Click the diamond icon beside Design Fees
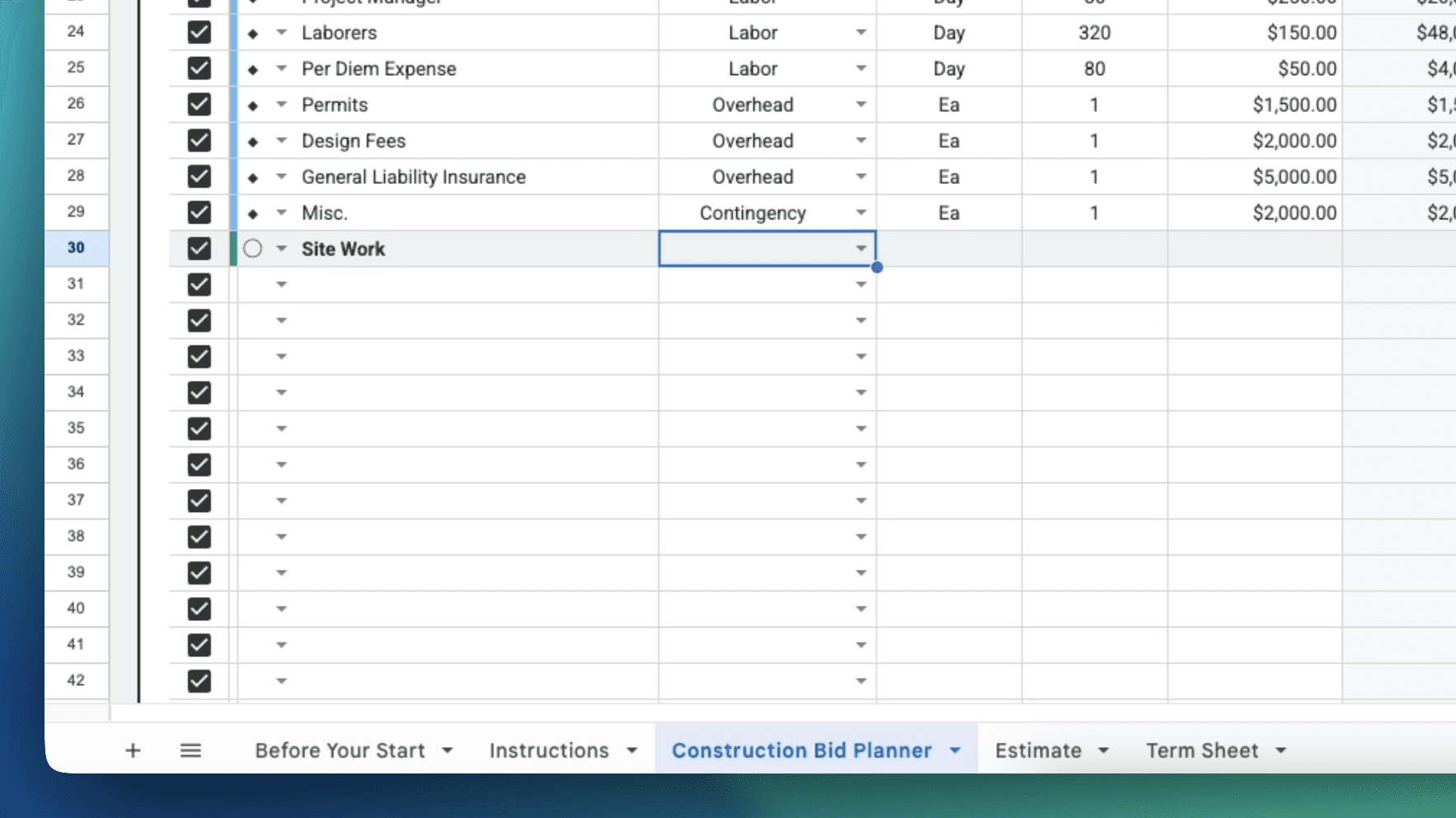This screenshot has width=1456, height=818. pyautogui.click(x=254, y=140)
